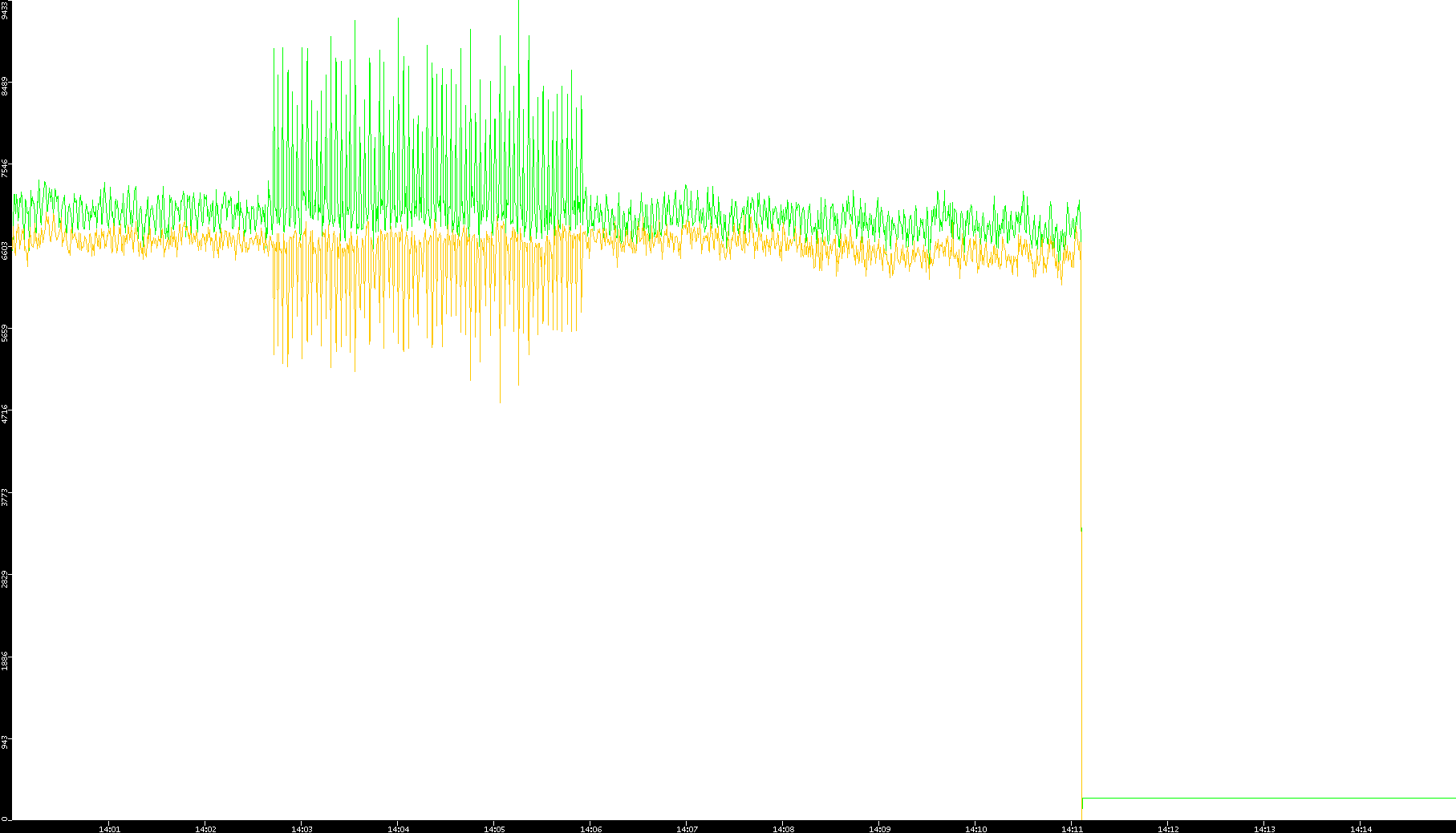1456x833 pixels.
Task: Click the flat low line after 14:12
Action: point(1267,798)
